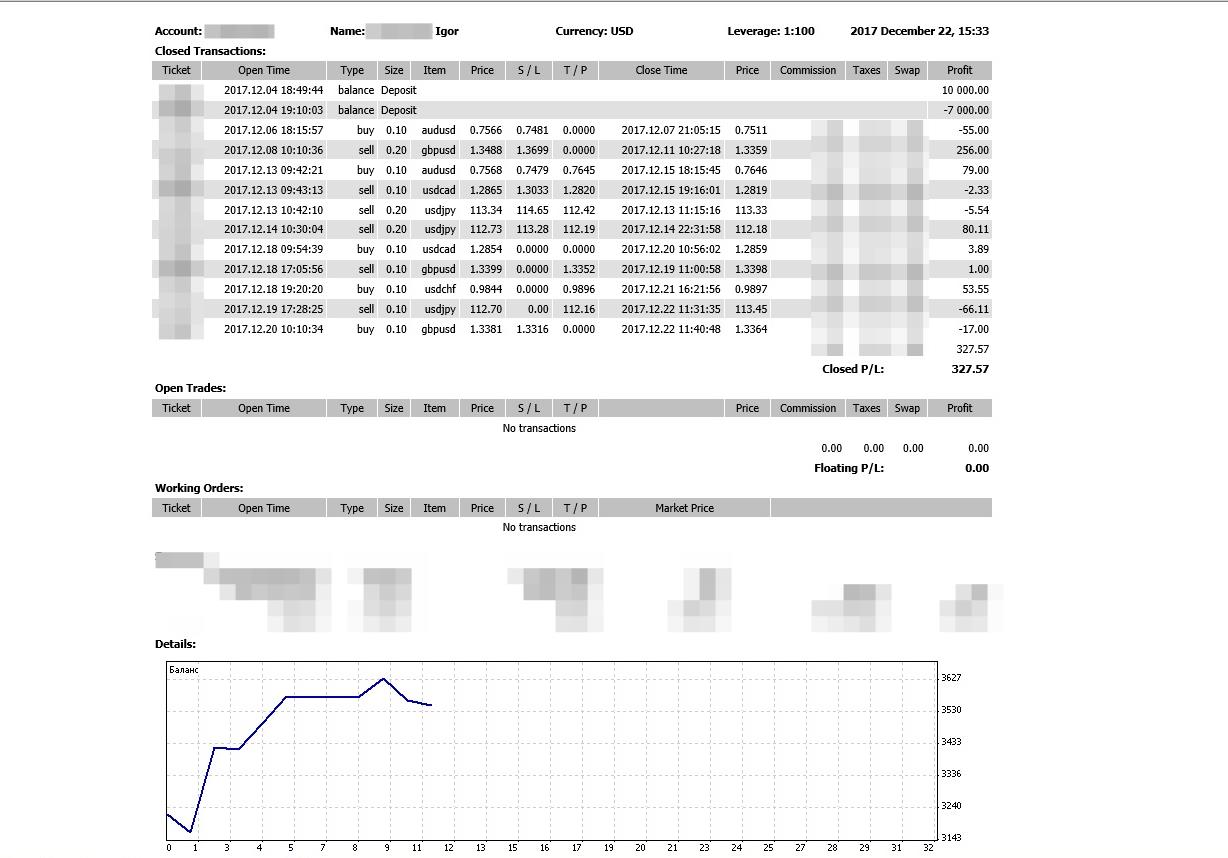This screenshot has width=1228, height=858.
Task: Click the report date '2017 December 22, 15:33'
Action: (x=919, y=31)
